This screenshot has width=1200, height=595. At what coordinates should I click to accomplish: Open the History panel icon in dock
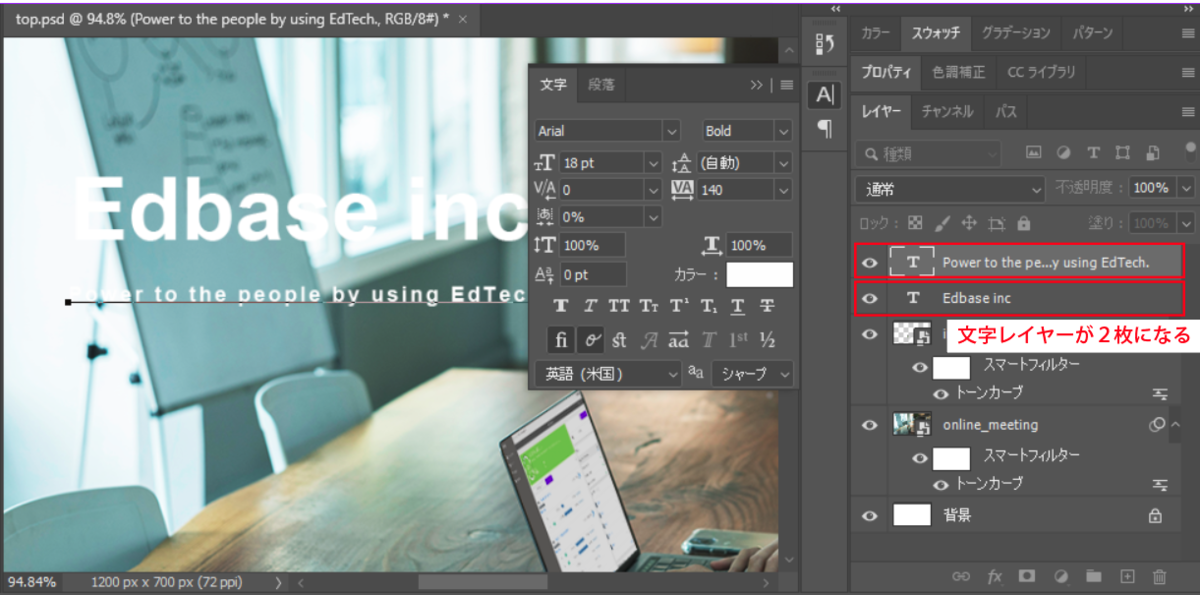(824, 43)
